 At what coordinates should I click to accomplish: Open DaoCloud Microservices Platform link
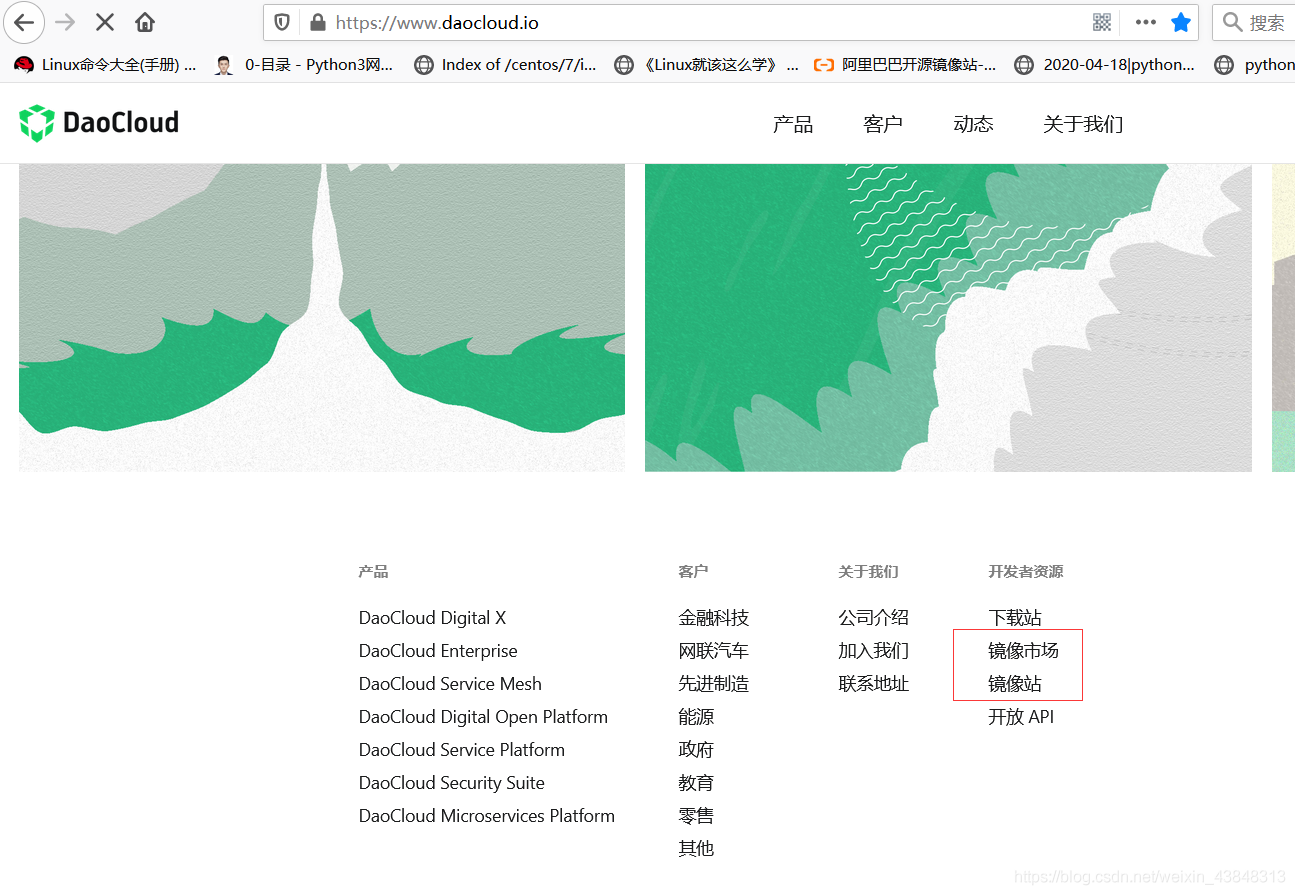click(487, 816)
